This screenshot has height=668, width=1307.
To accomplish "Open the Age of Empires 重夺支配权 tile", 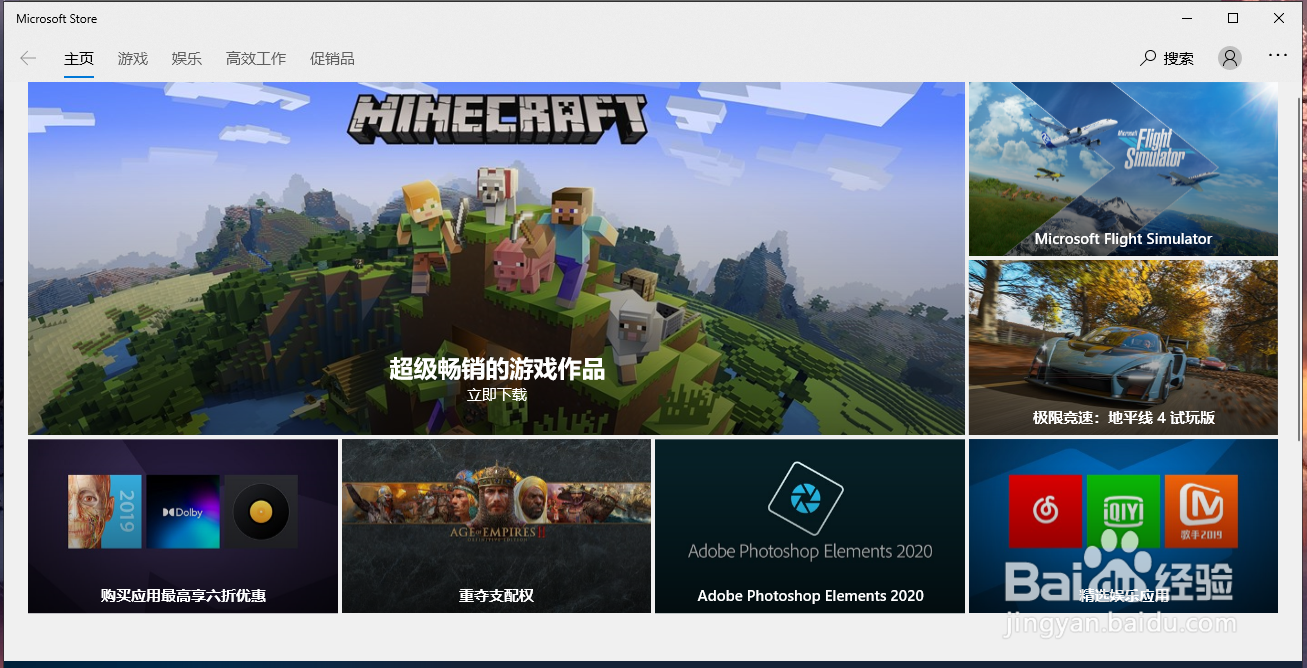I will pyautogui.click(x=496, y=526).
